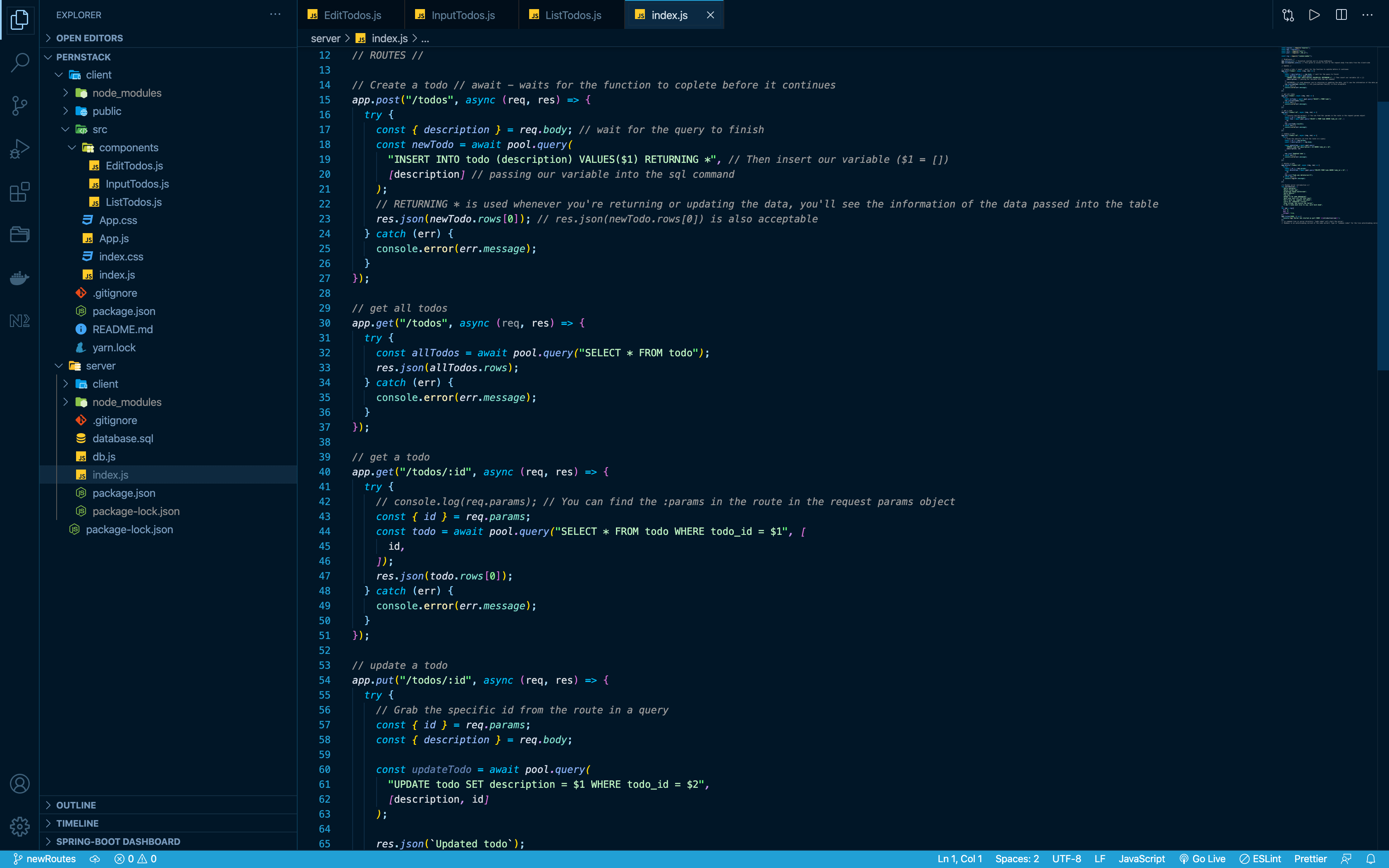Open the Source Control view icon
This screenshot has height=868, width=1389.
point(19,106)
